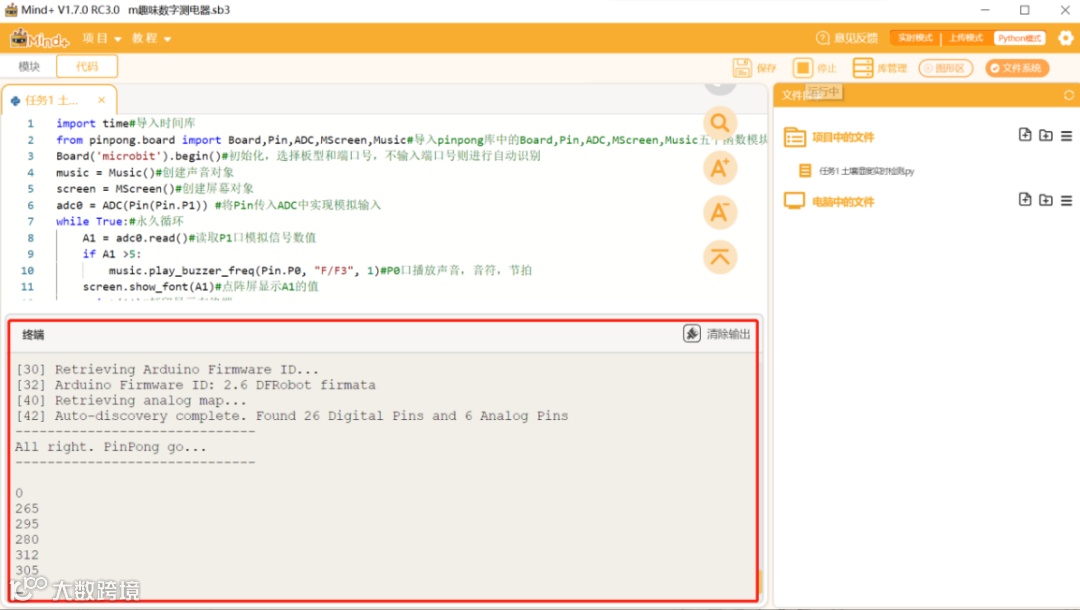Open the settings gear icon
The image size is (1080, 610).
(x=1066, y=38)
